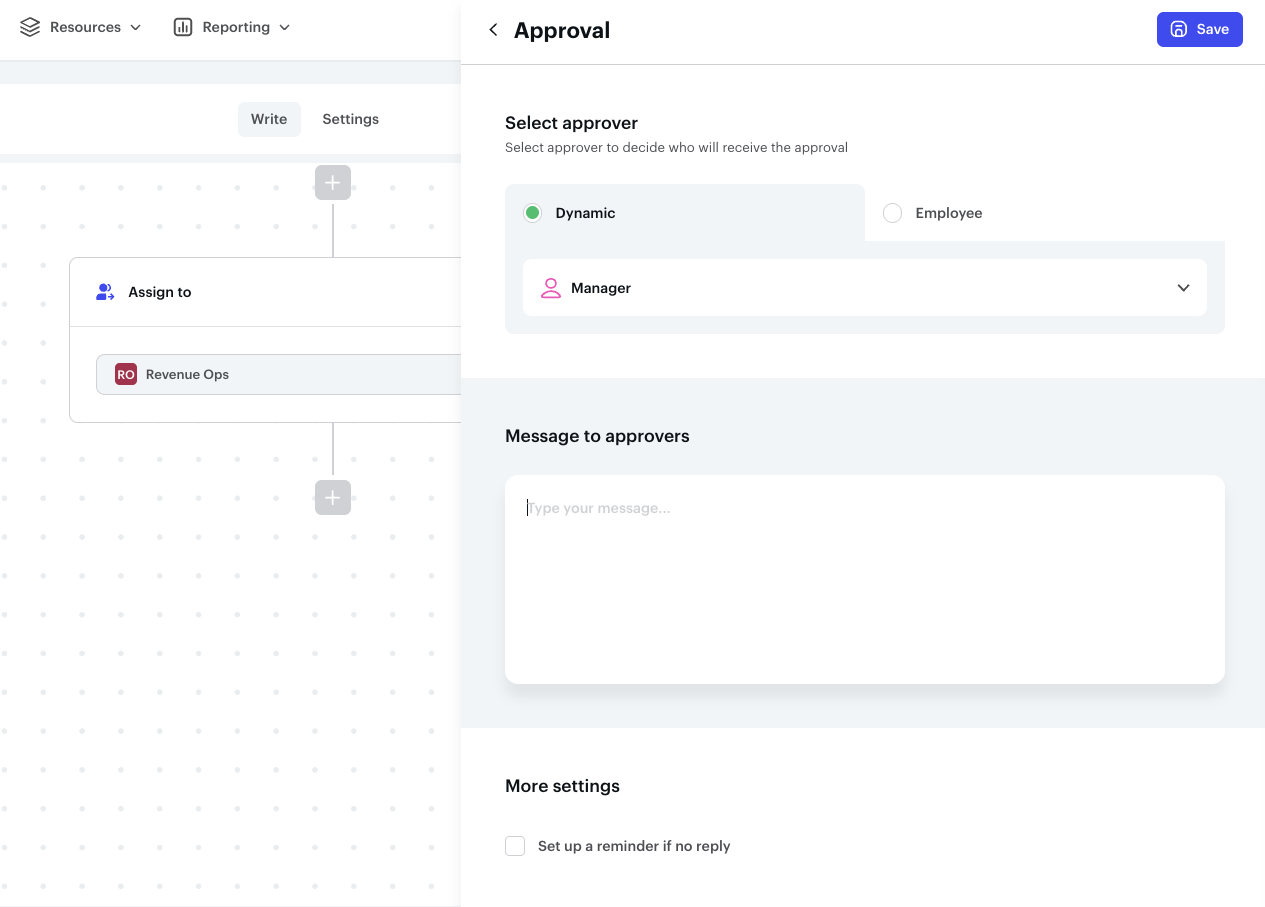
Task: Expand the Manager approver dropdown
Action: pyautogui.click(x=865, y=288)
